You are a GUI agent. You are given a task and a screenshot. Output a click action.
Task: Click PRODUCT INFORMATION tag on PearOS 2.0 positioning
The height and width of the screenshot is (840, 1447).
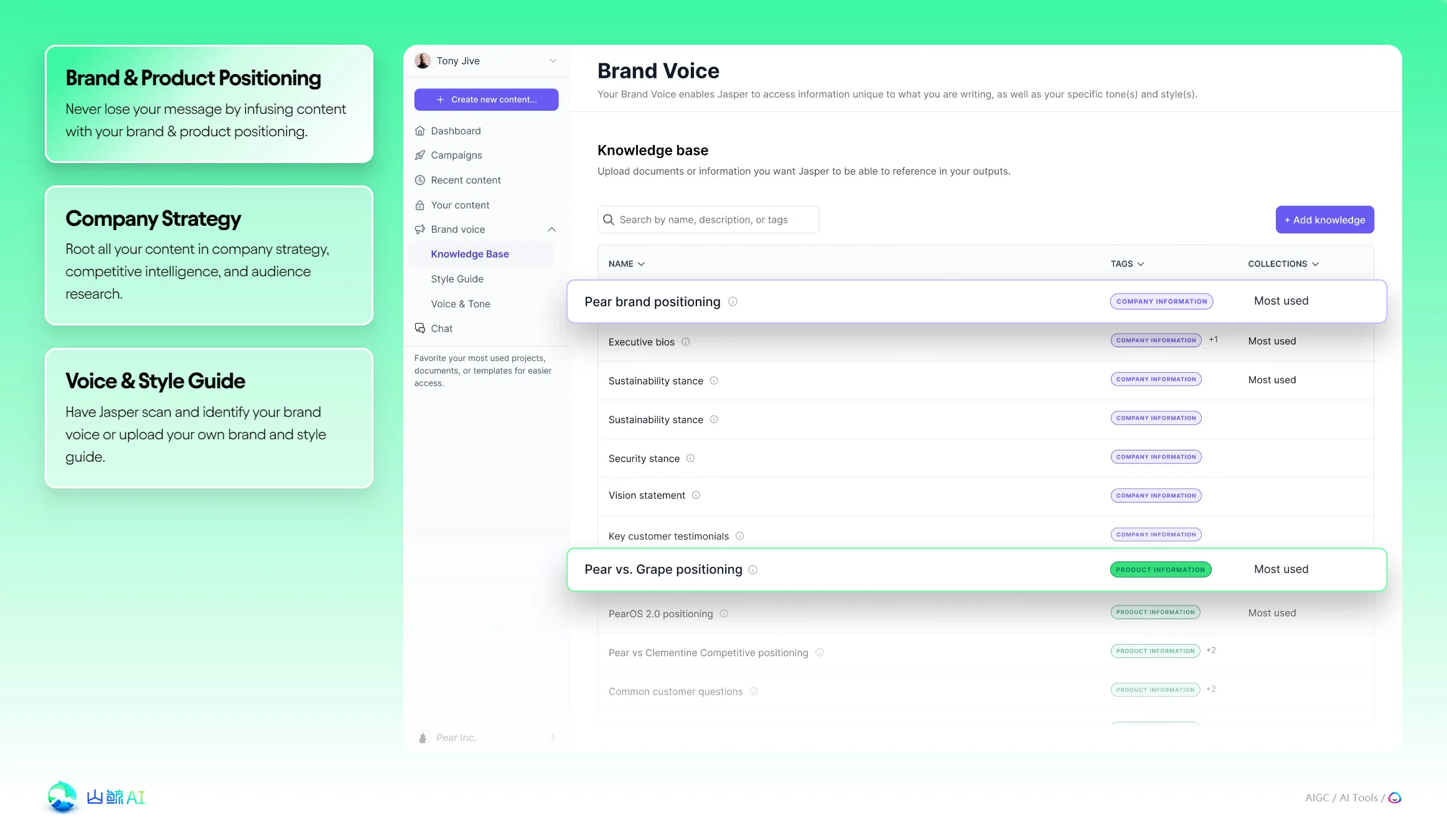pyautogui.click(x=1155, y=612)
